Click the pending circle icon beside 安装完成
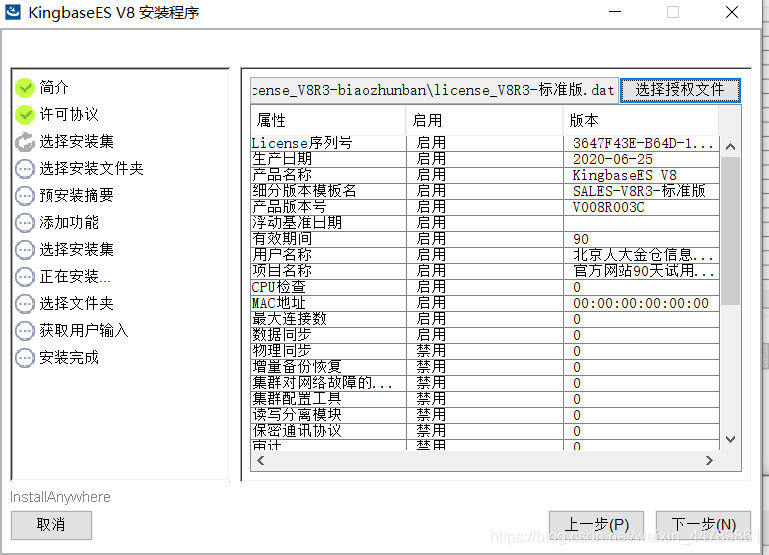Viewport: 769px width, 555px height. click(25, 357)
